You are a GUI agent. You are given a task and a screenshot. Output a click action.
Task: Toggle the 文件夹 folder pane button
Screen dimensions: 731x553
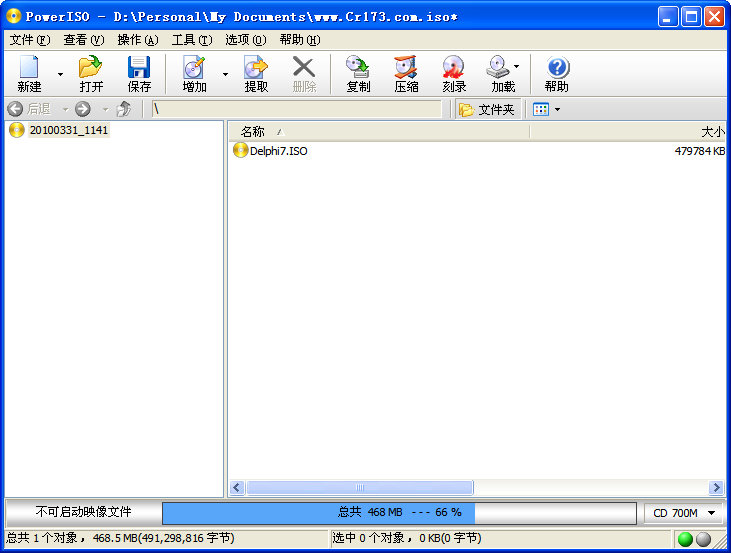[x=488, y=109]
